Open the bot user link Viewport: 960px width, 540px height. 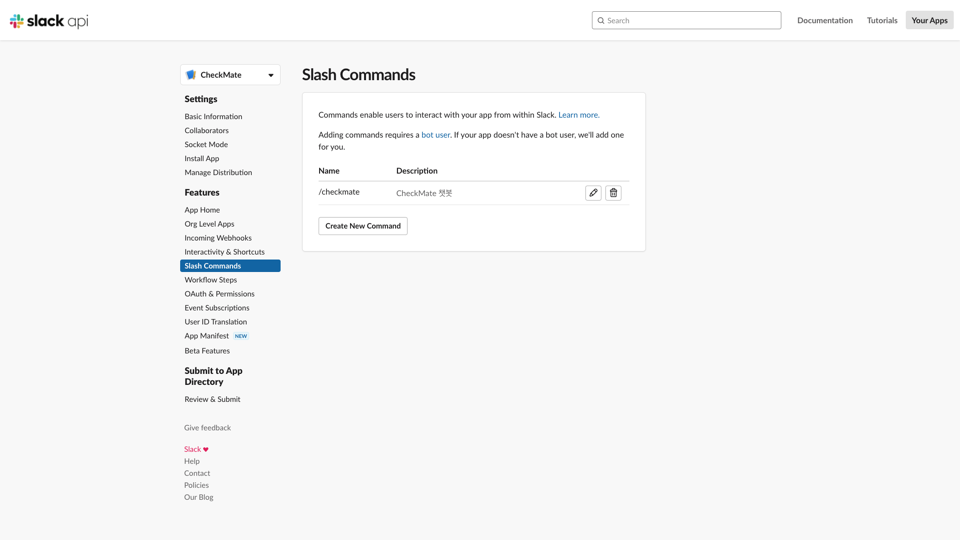(x=435, y=135)
